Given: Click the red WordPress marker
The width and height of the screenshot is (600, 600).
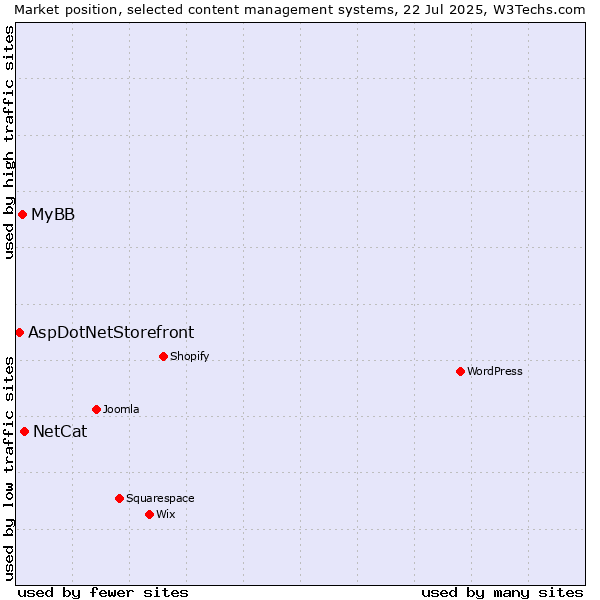Looking at the screenshot, I should (x=460, y=371).
